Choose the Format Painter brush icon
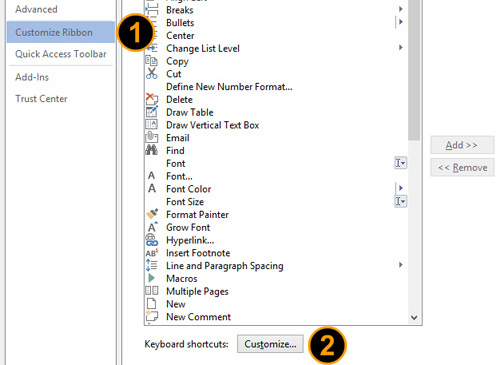The height and width of the screenshot is (365, 500). coord(152,214)
